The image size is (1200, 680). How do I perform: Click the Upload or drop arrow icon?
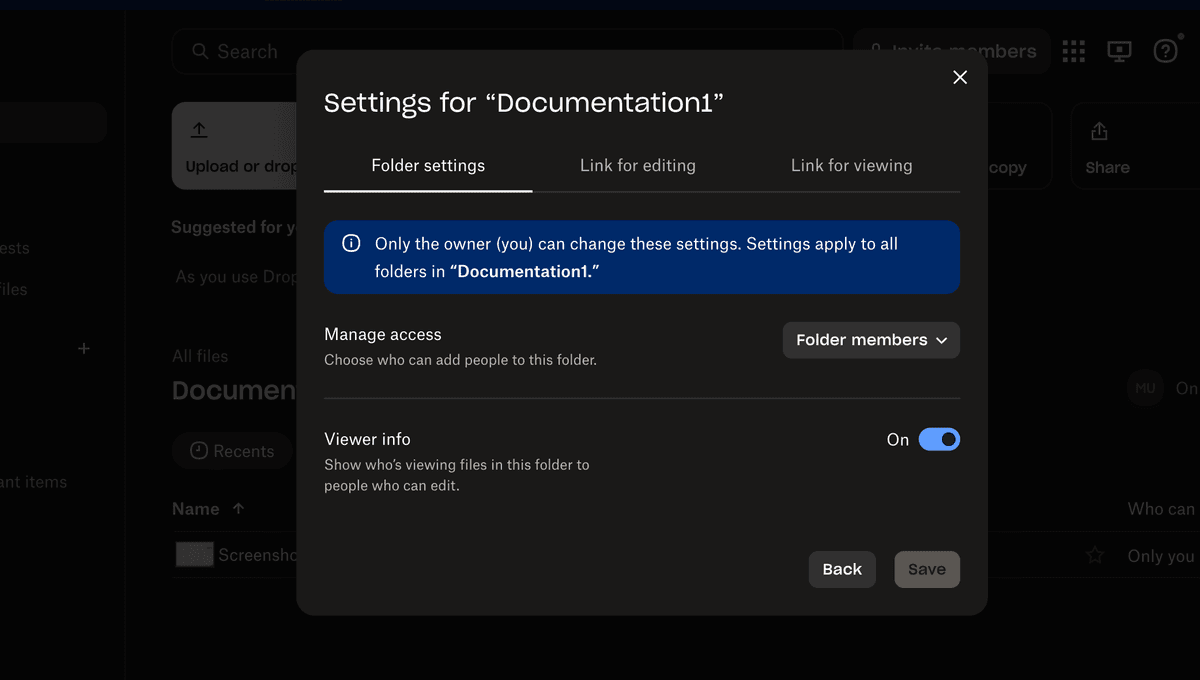199,131
